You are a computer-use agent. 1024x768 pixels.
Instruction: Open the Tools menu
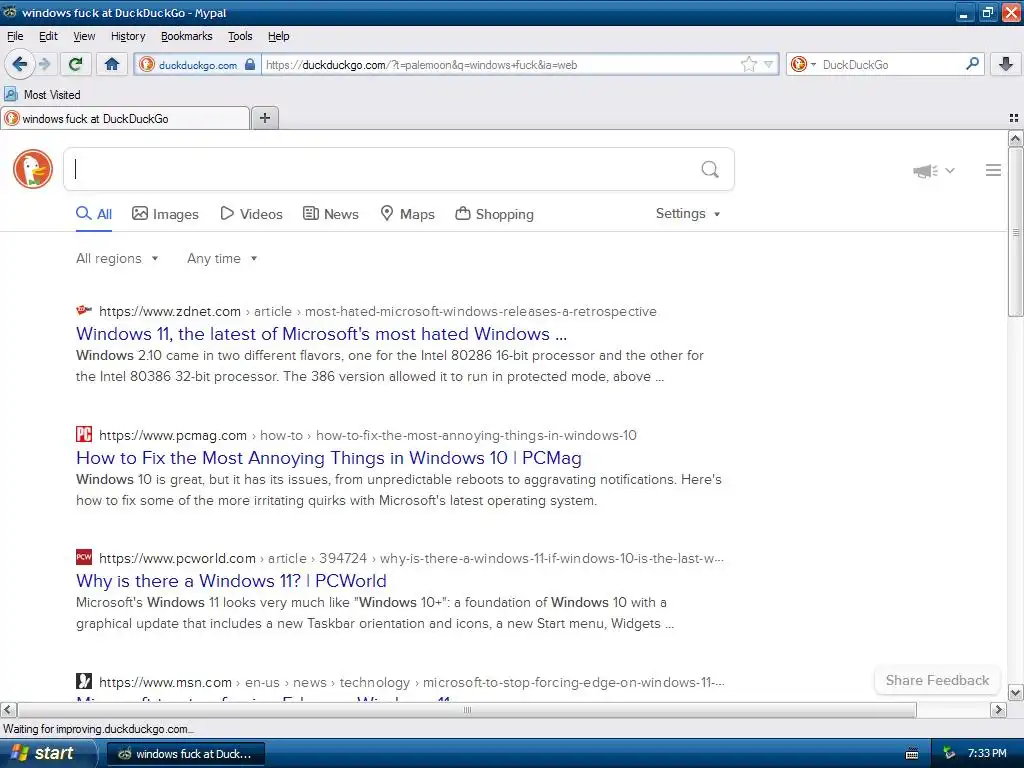tap(240, 36)
